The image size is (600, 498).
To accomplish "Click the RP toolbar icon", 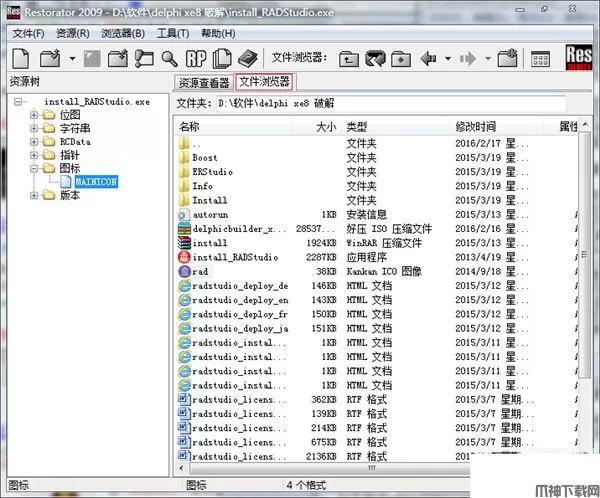I will click(x=198, y=59).
